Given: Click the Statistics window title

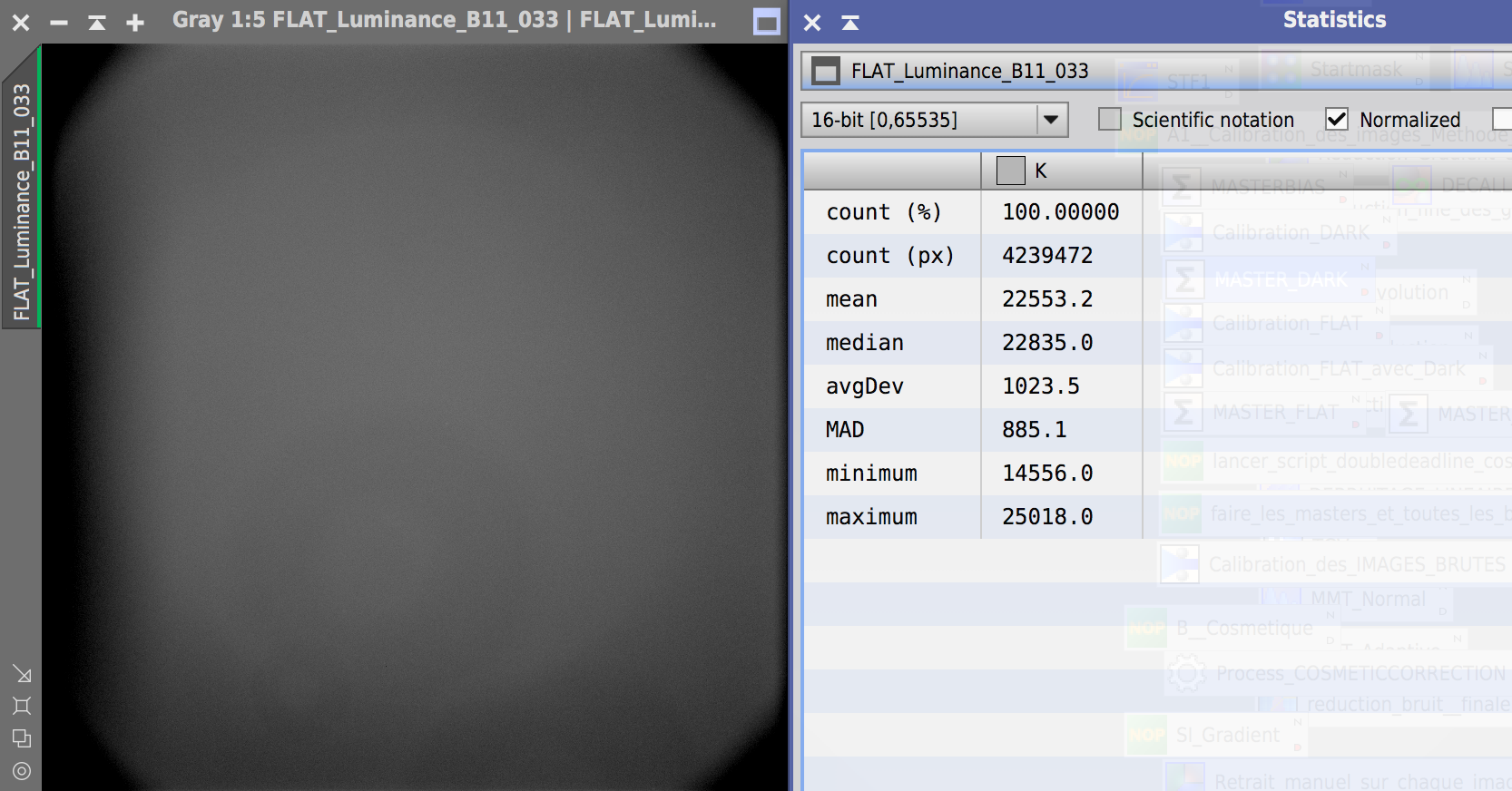Looking at the screenshot, I should 1334,20.
